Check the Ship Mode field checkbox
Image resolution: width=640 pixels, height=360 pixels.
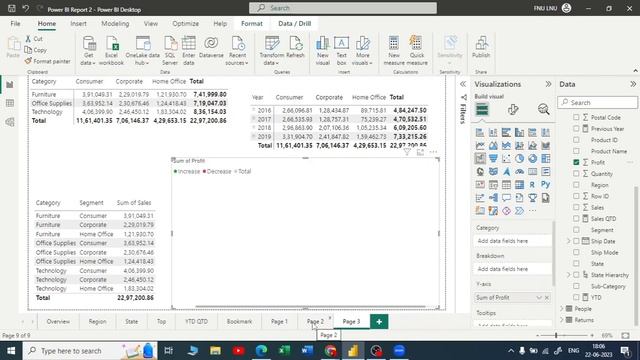[x=576, y=252]
